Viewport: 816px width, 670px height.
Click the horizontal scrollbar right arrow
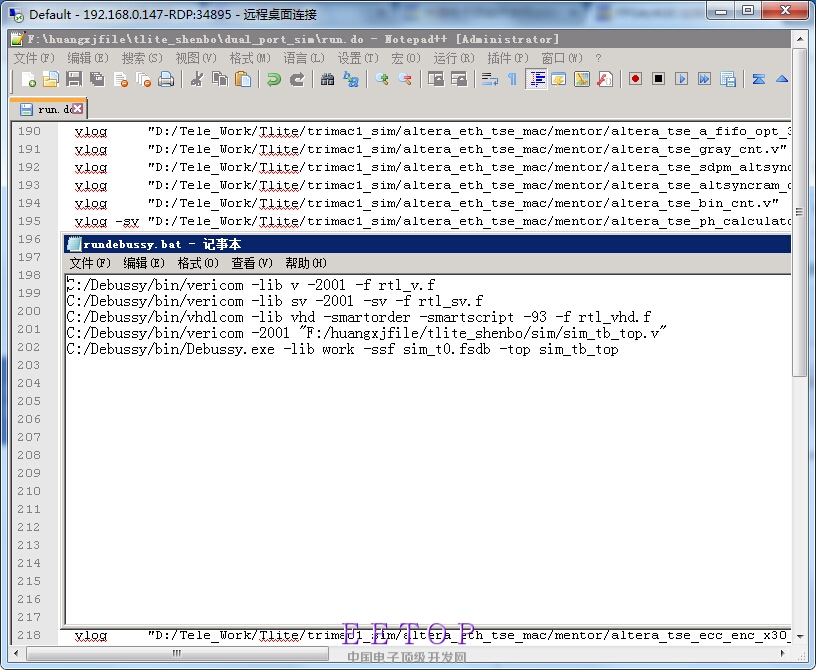tap(782, 653)
